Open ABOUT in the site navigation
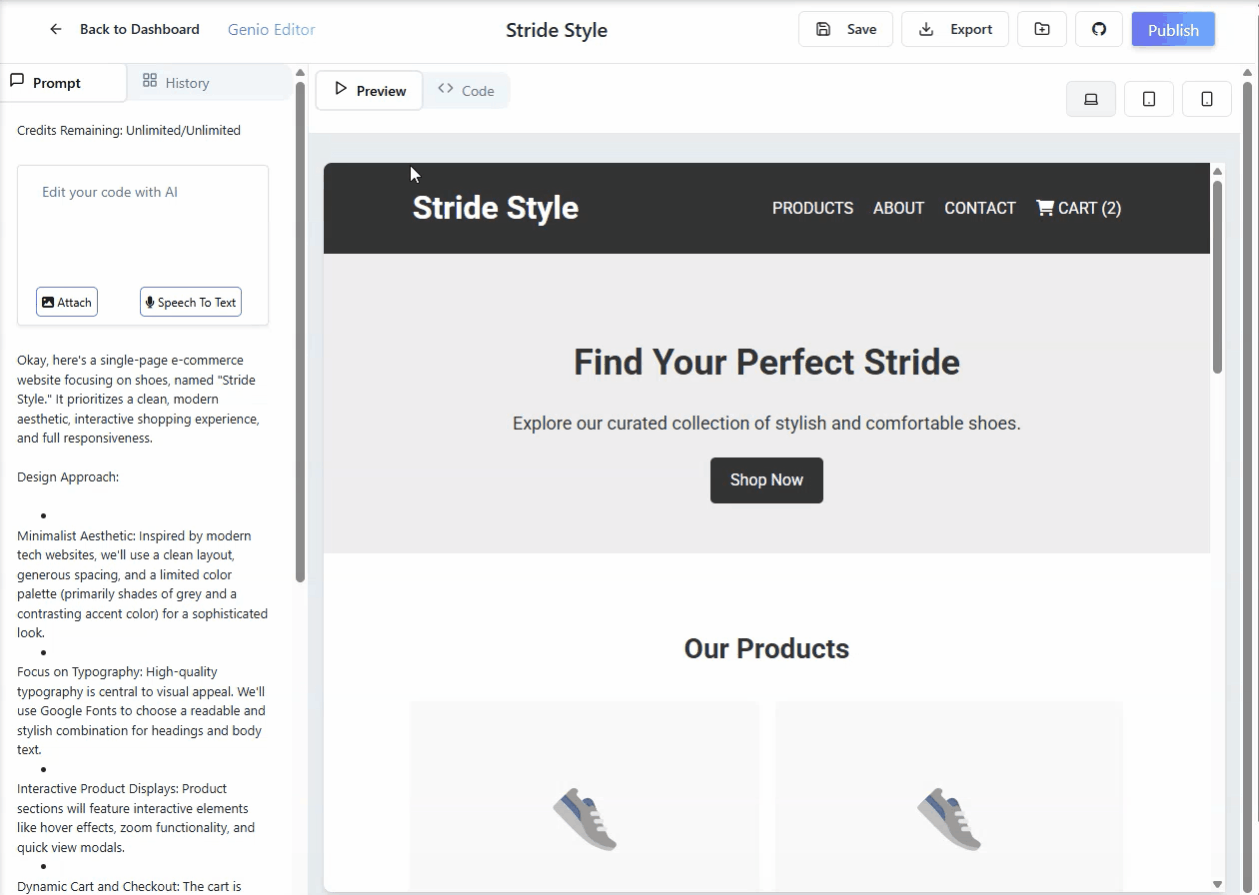 tap(898, 208)
